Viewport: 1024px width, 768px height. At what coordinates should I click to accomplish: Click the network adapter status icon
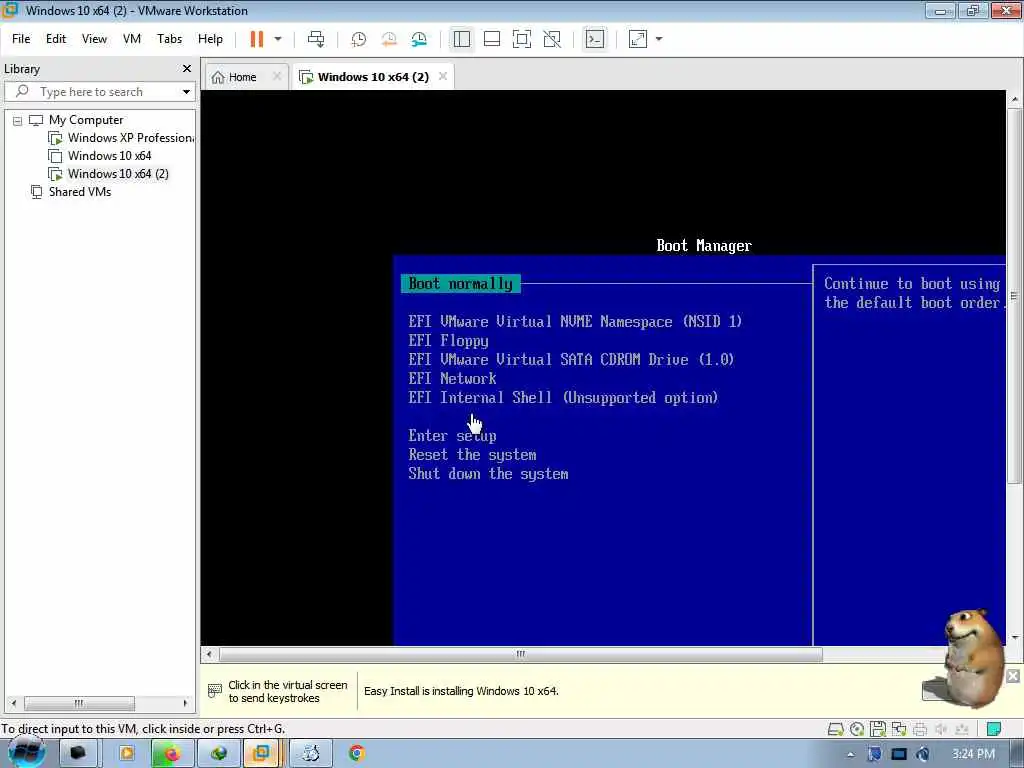pos(899,729)
